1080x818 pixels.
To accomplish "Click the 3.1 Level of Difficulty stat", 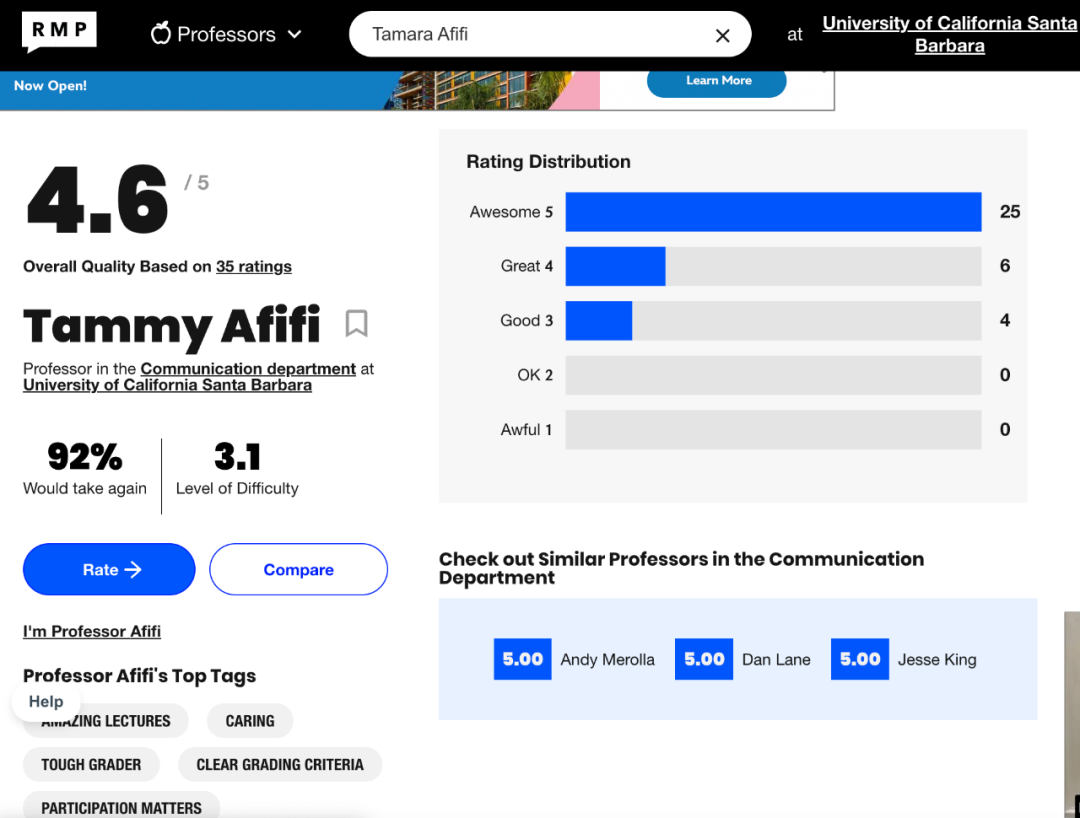I will (x=237, y=470).
